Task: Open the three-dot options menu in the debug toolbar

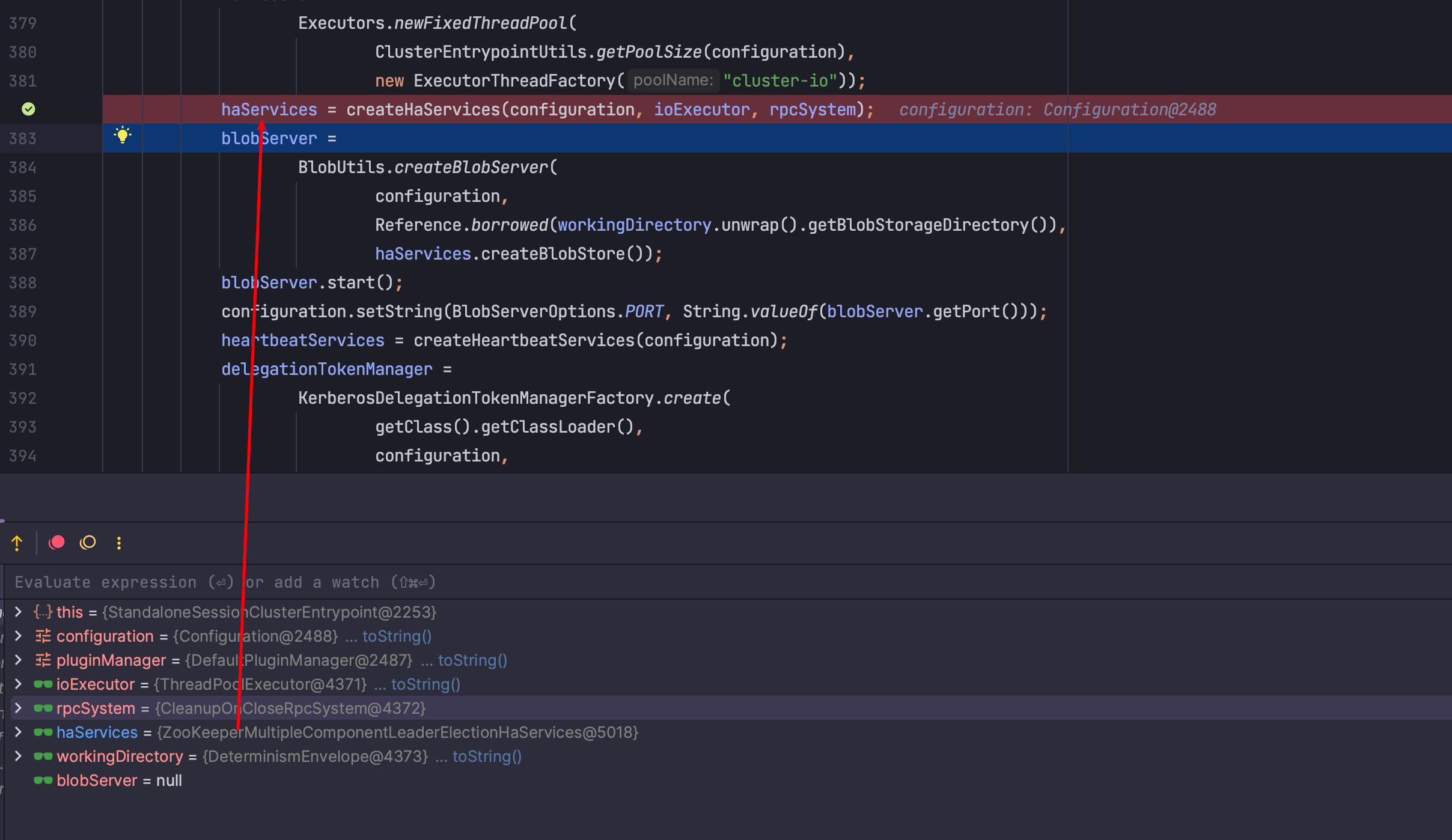Action: tap(119, 543)
